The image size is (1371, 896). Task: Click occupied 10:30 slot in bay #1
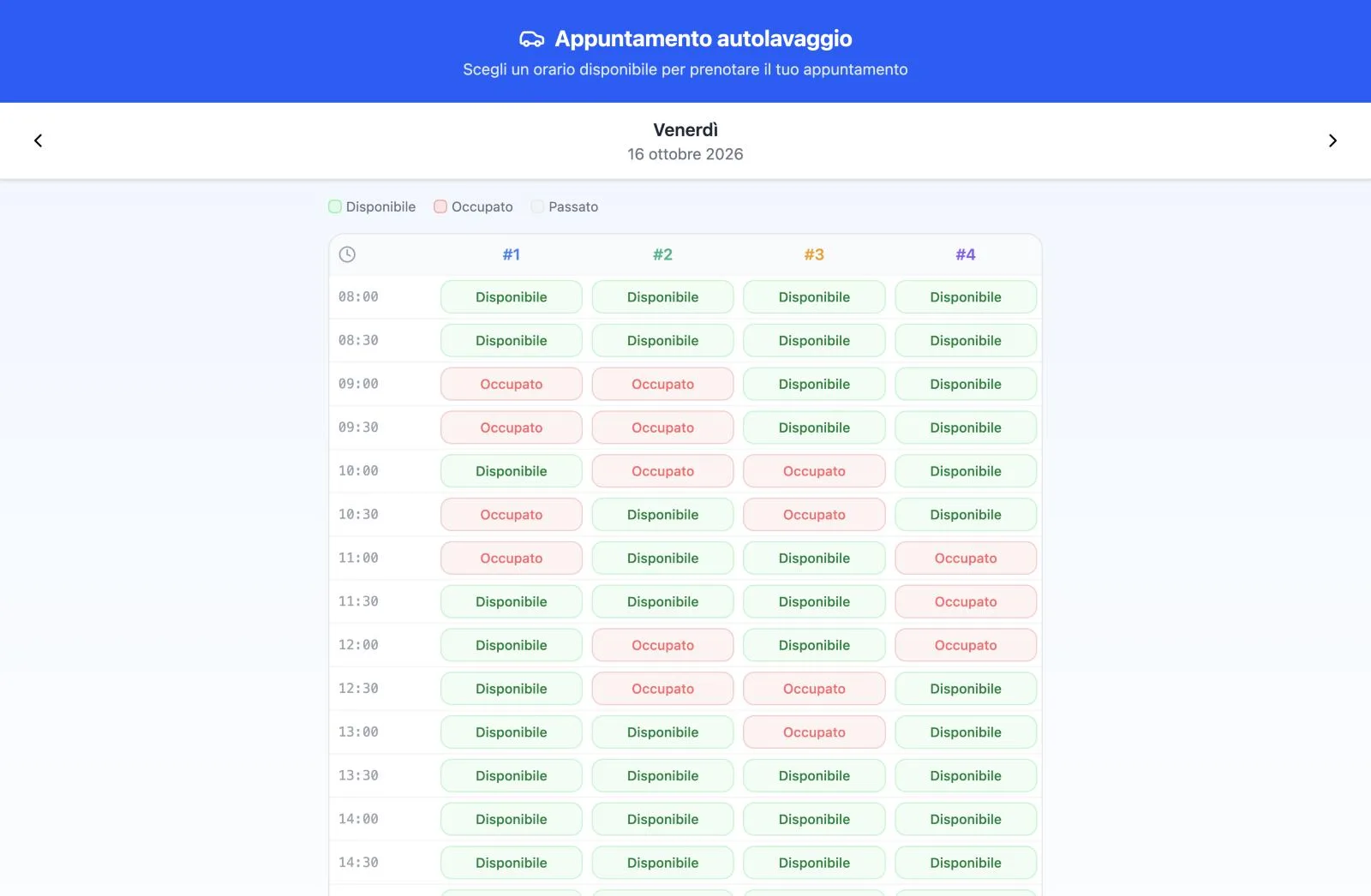(512, 515)
